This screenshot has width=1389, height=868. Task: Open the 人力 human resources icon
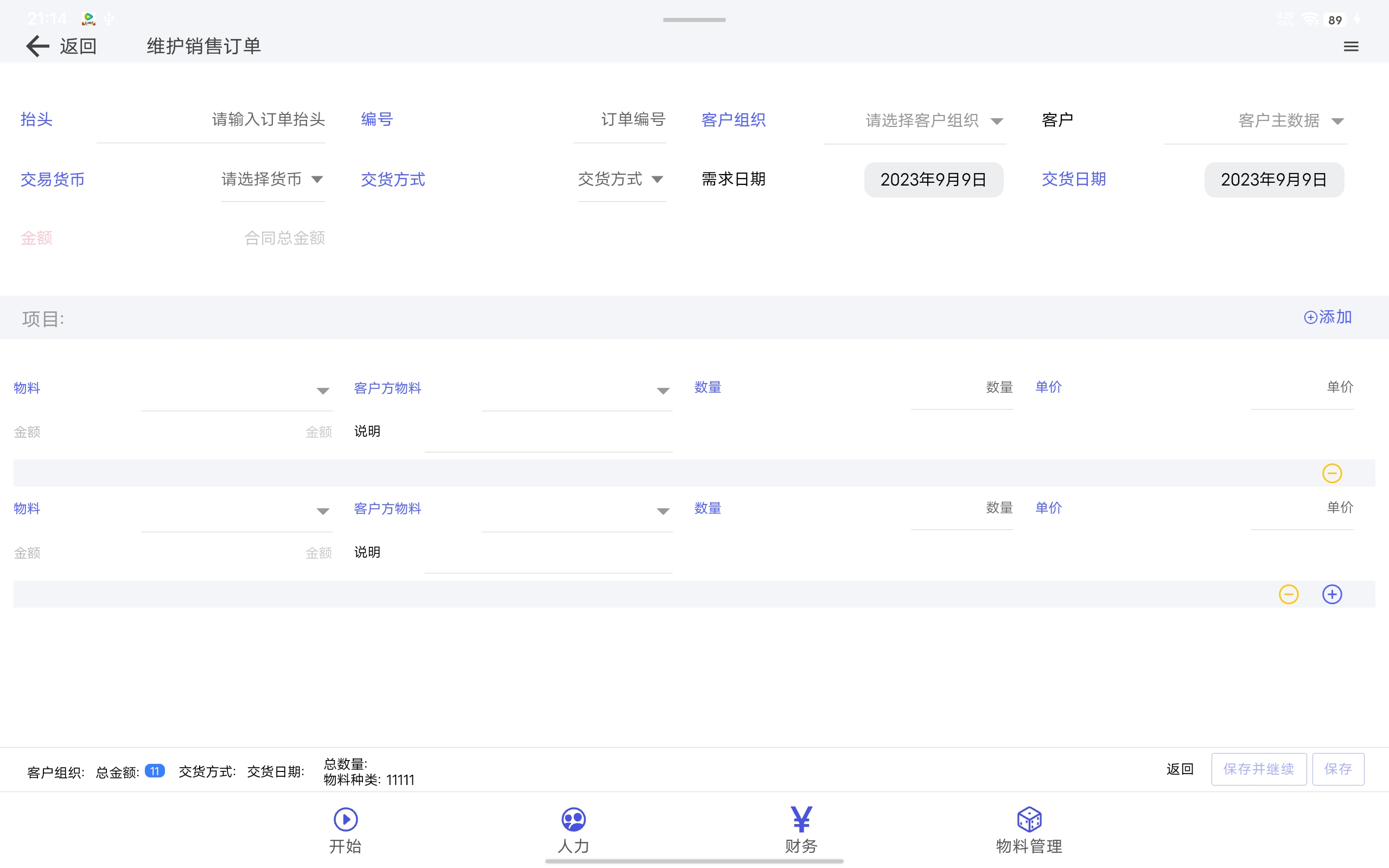574,820
